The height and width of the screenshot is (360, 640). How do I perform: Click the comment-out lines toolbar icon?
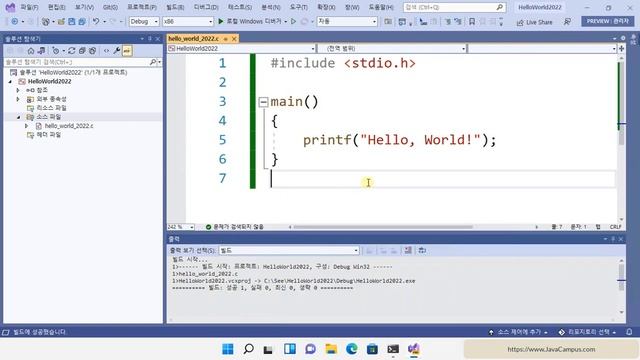(x=448, y=22)
